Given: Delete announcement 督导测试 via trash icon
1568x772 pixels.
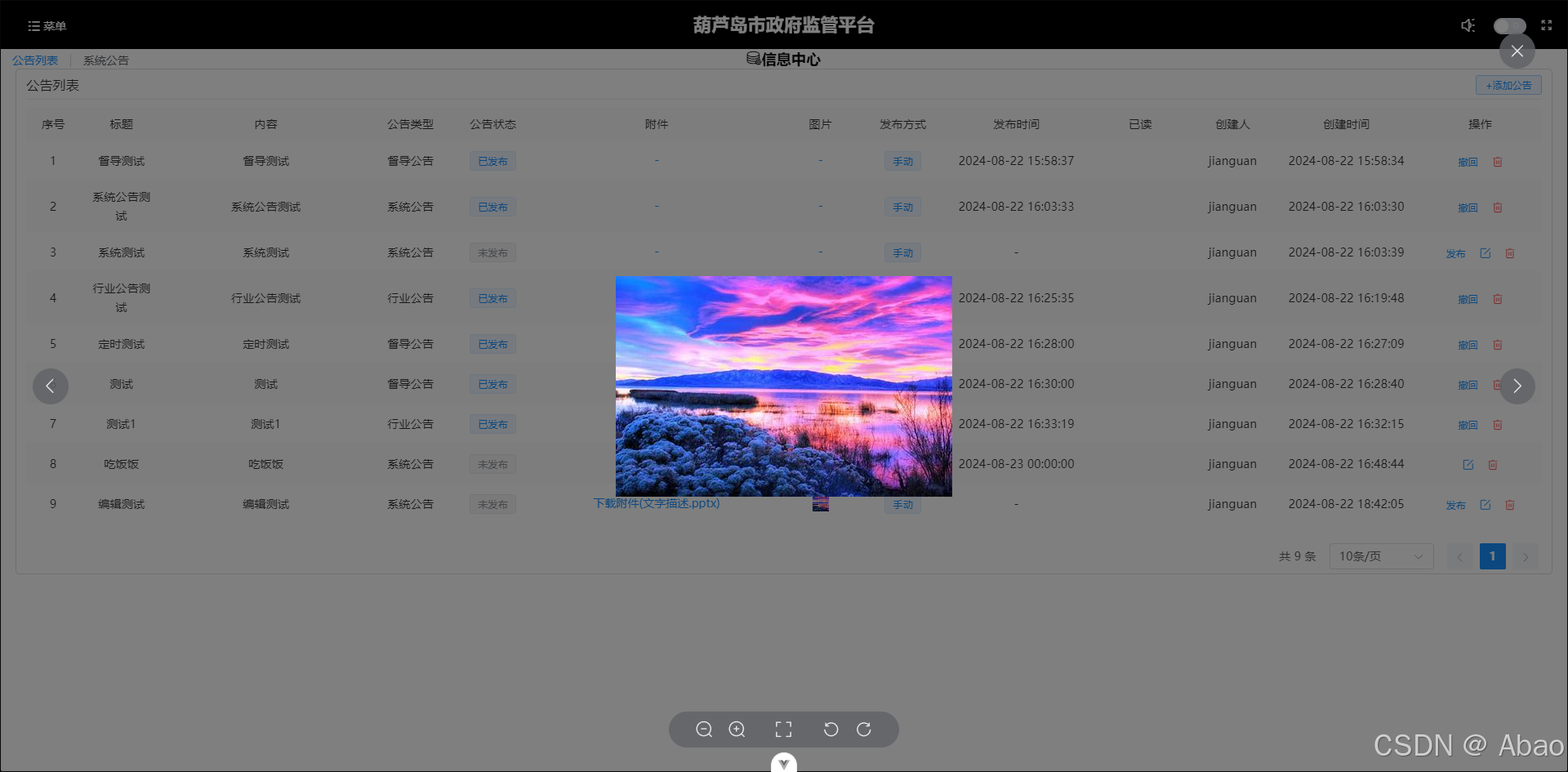Looking at the screenshot, I should click(1497, 162).
